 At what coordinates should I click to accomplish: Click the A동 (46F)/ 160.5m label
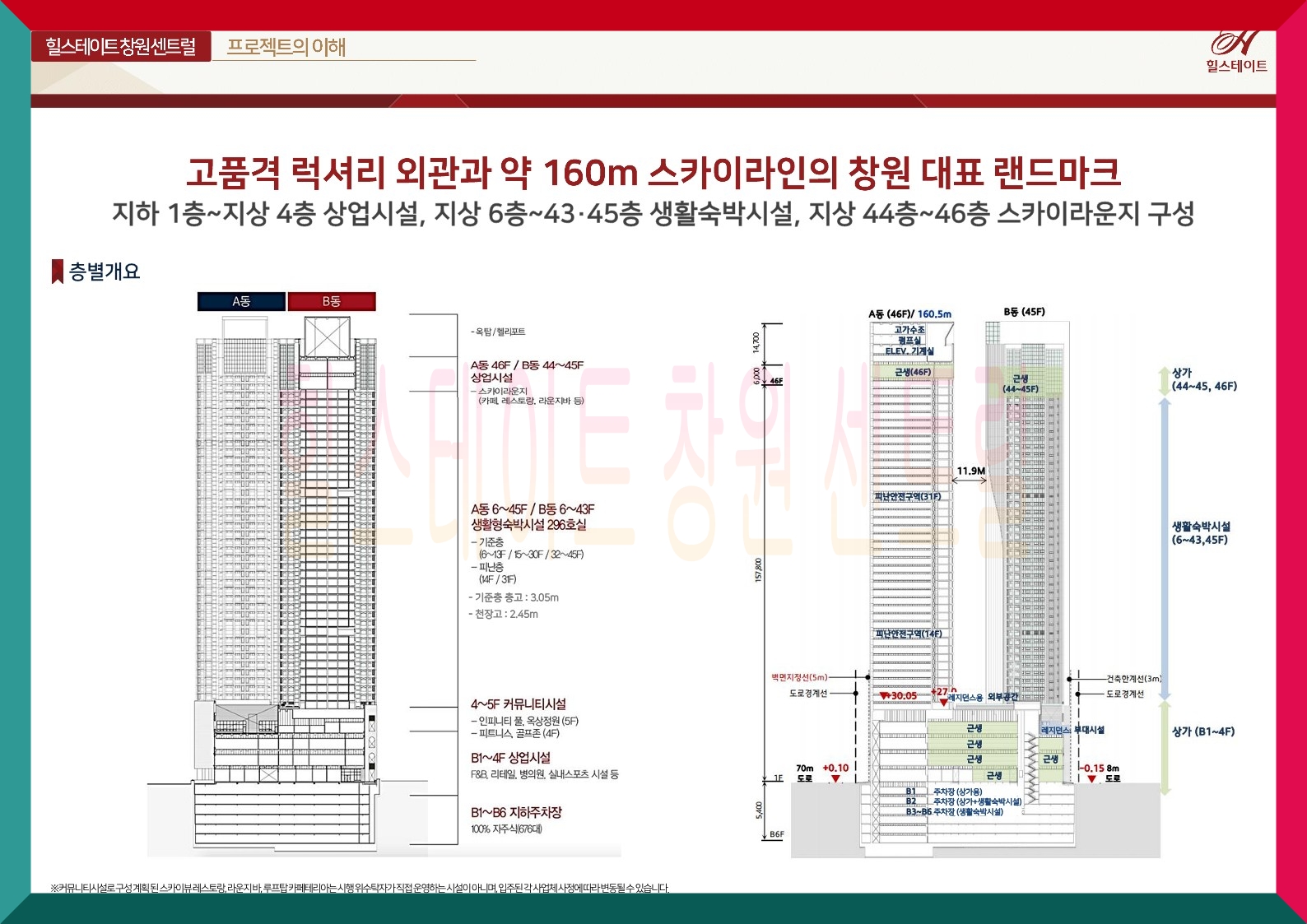tap(909, 313)
